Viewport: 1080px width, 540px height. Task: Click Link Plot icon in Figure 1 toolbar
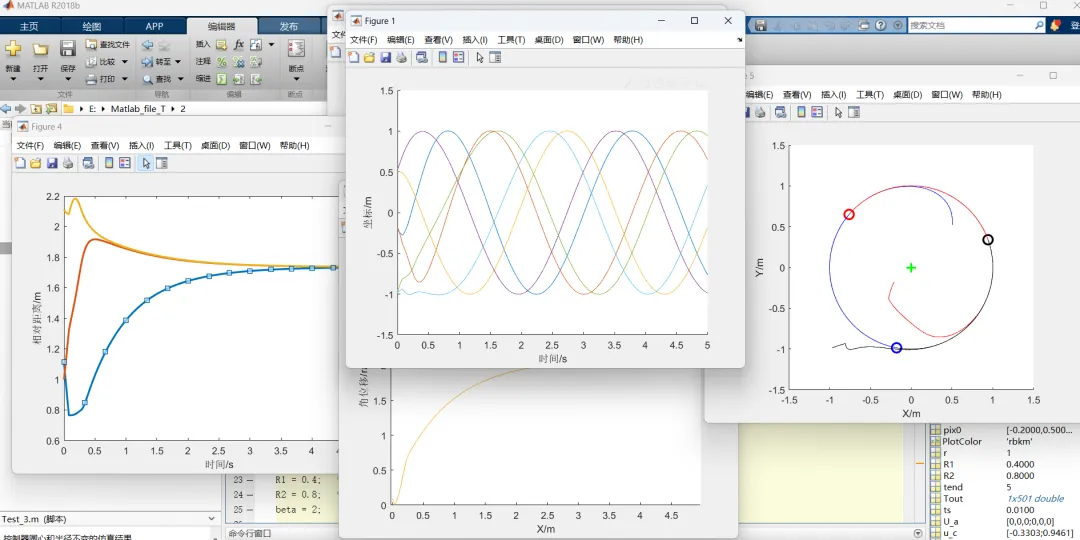pyautogui.click(x=422, y=58)
